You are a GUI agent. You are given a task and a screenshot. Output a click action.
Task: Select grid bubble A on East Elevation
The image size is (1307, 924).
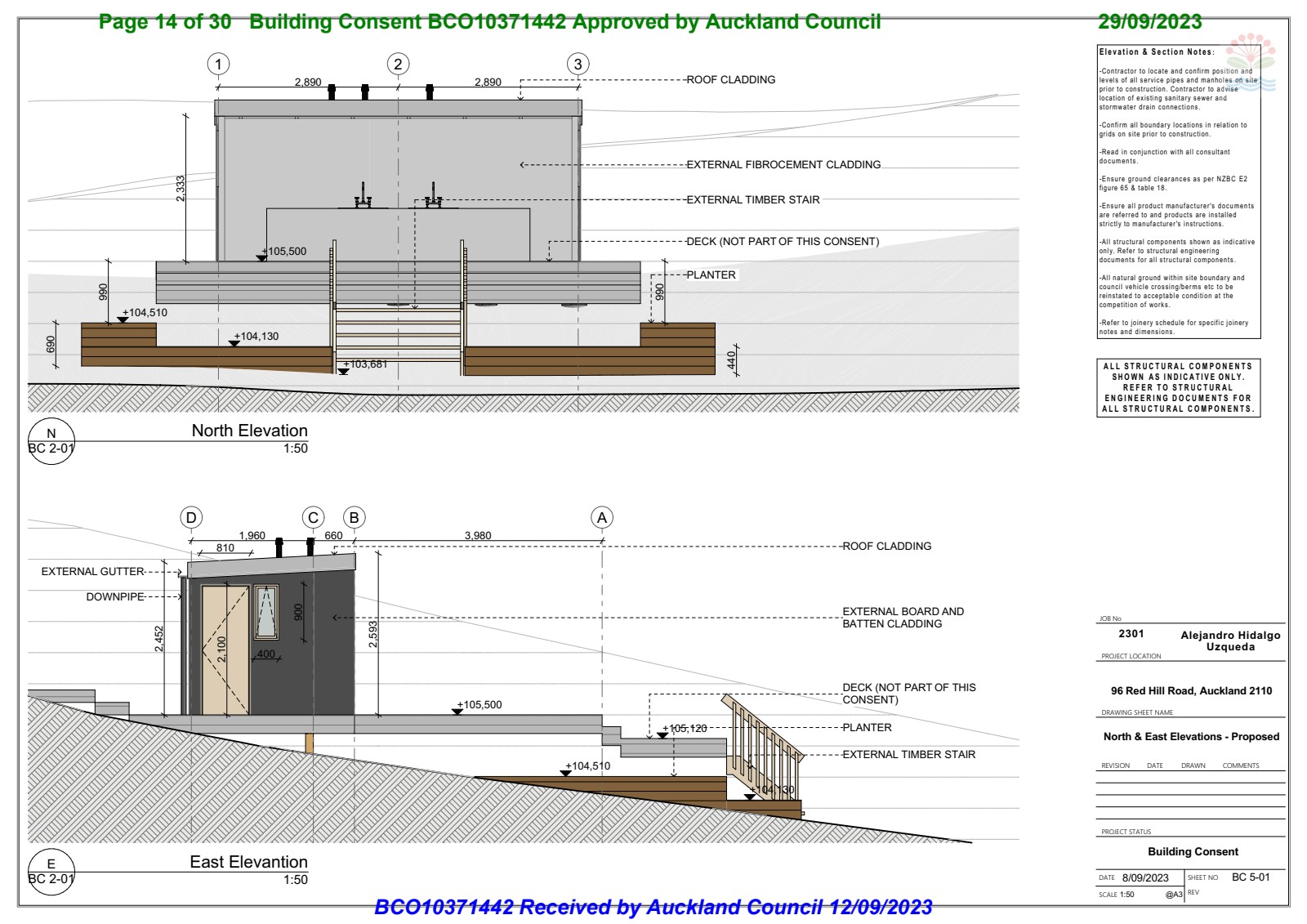[x=602, y=517]
